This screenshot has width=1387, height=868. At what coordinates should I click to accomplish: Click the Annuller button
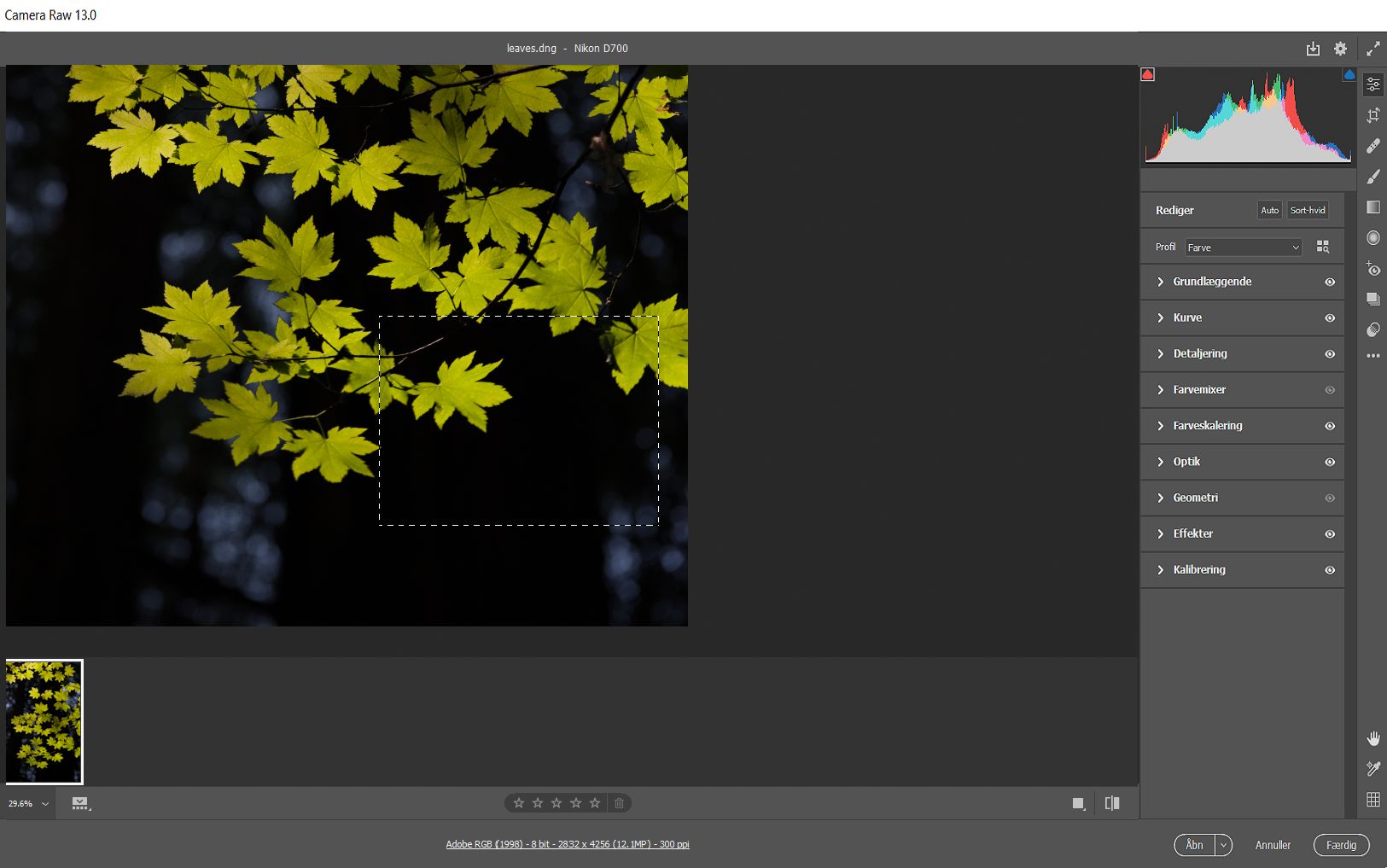point(1273,845)
